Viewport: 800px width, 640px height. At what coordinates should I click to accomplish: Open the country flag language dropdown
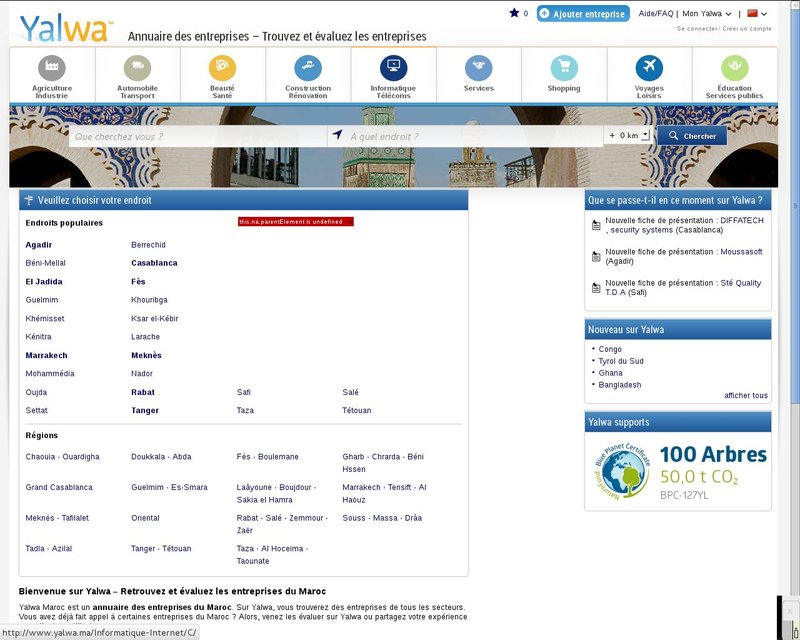pyautogui.click(x=757, y=14)
